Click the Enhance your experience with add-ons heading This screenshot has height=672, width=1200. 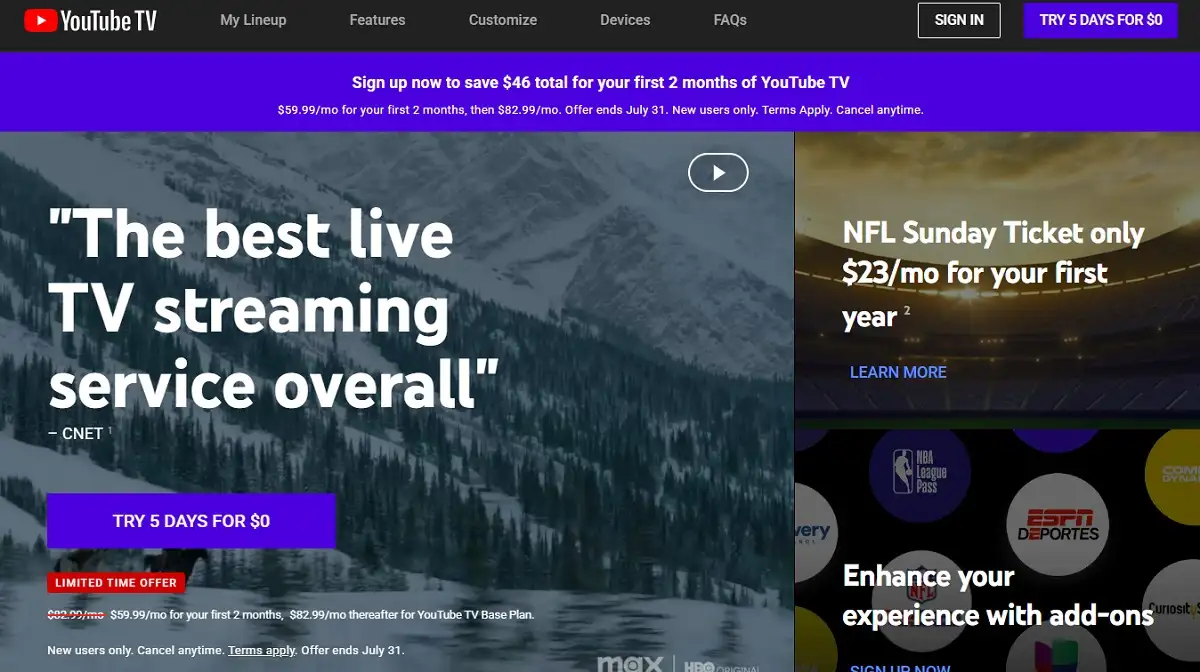tap(997, 595)
